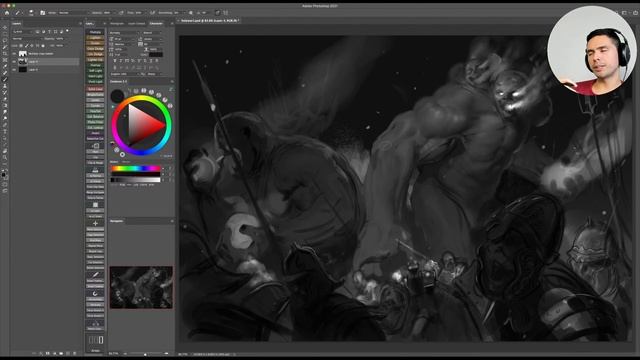
Task: Select the History Brush tool
Action: tap(5, 93)
